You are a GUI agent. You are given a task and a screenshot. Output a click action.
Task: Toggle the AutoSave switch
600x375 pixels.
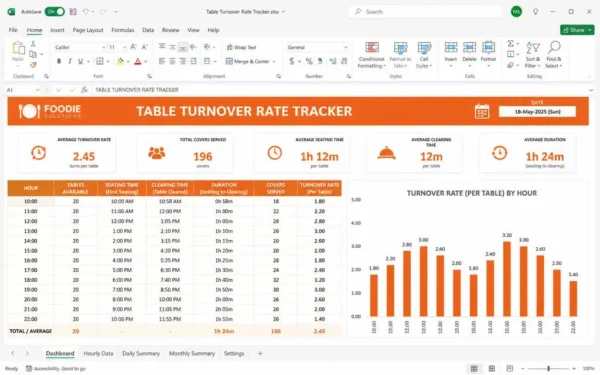click(x=55, y=12)
